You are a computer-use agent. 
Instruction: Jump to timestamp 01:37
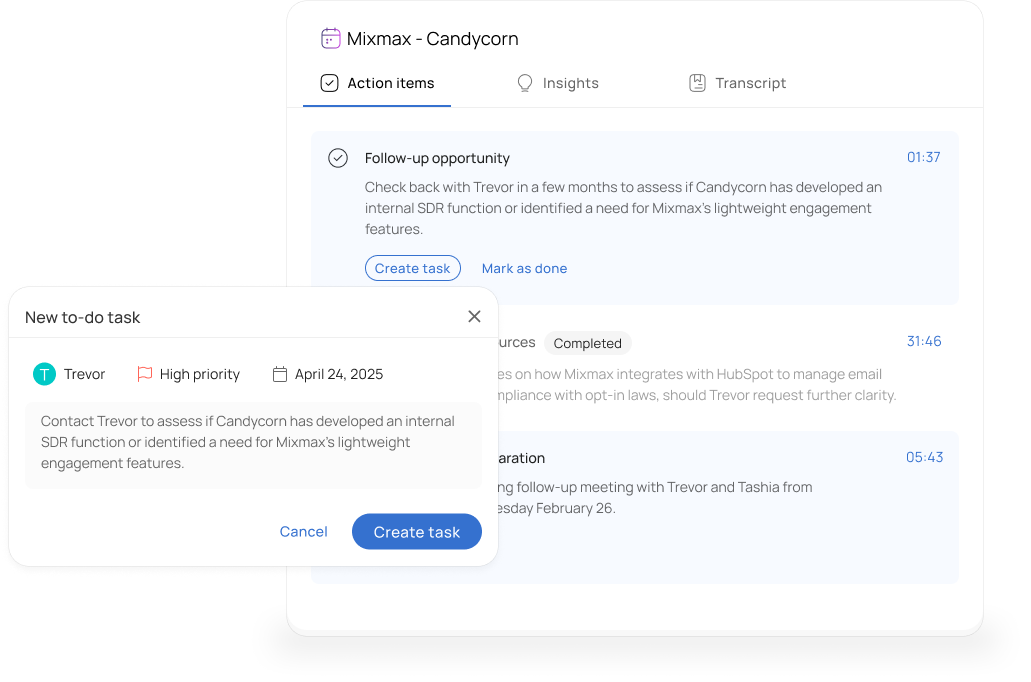click(x=923, y=157)
